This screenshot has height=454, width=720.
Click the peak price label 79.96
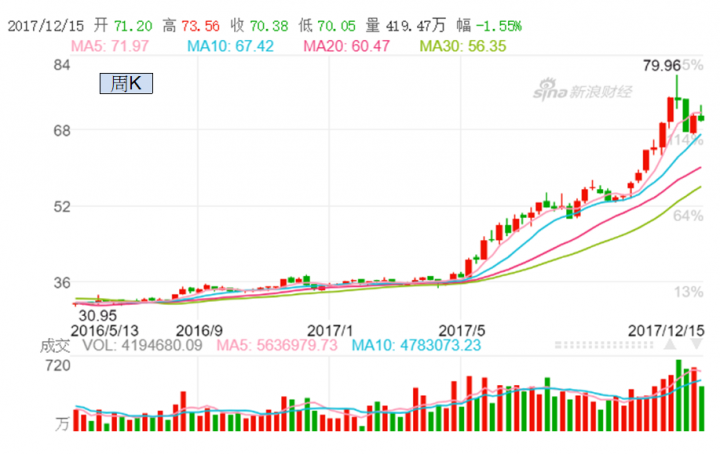661,66
